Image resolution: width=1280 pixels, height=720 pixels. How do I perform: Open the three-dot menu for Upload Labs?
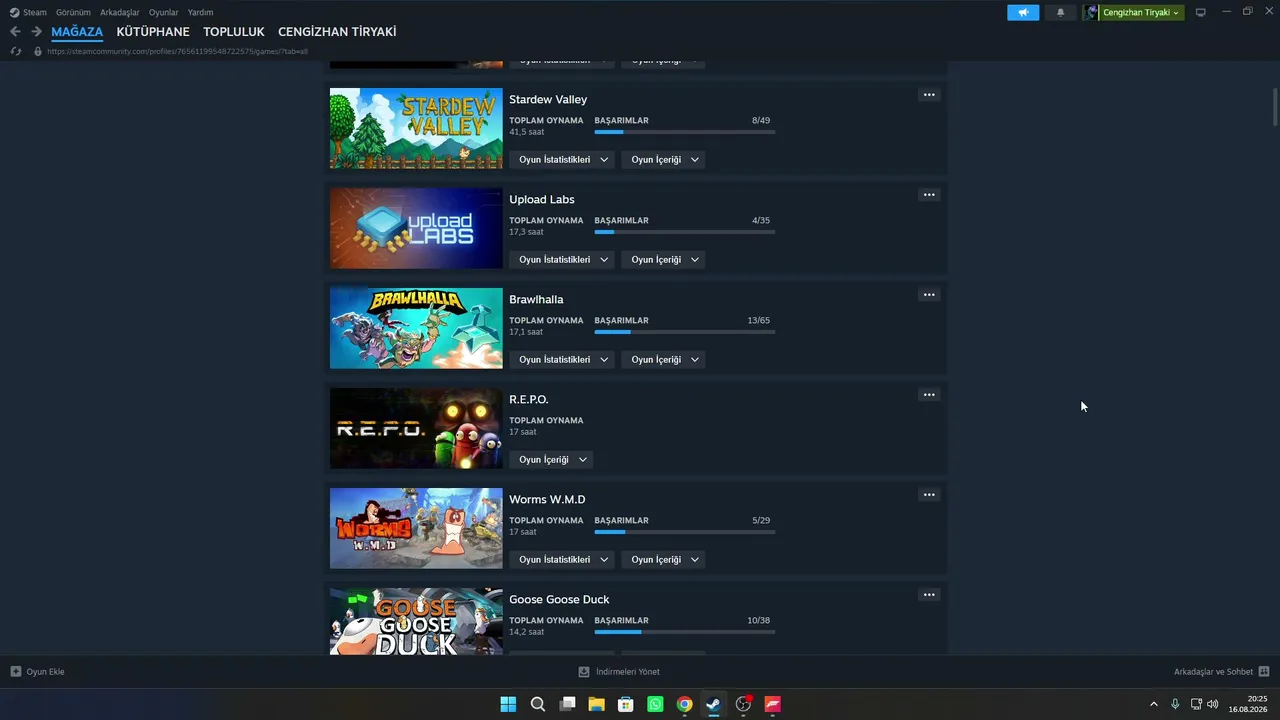click(929, 195)
